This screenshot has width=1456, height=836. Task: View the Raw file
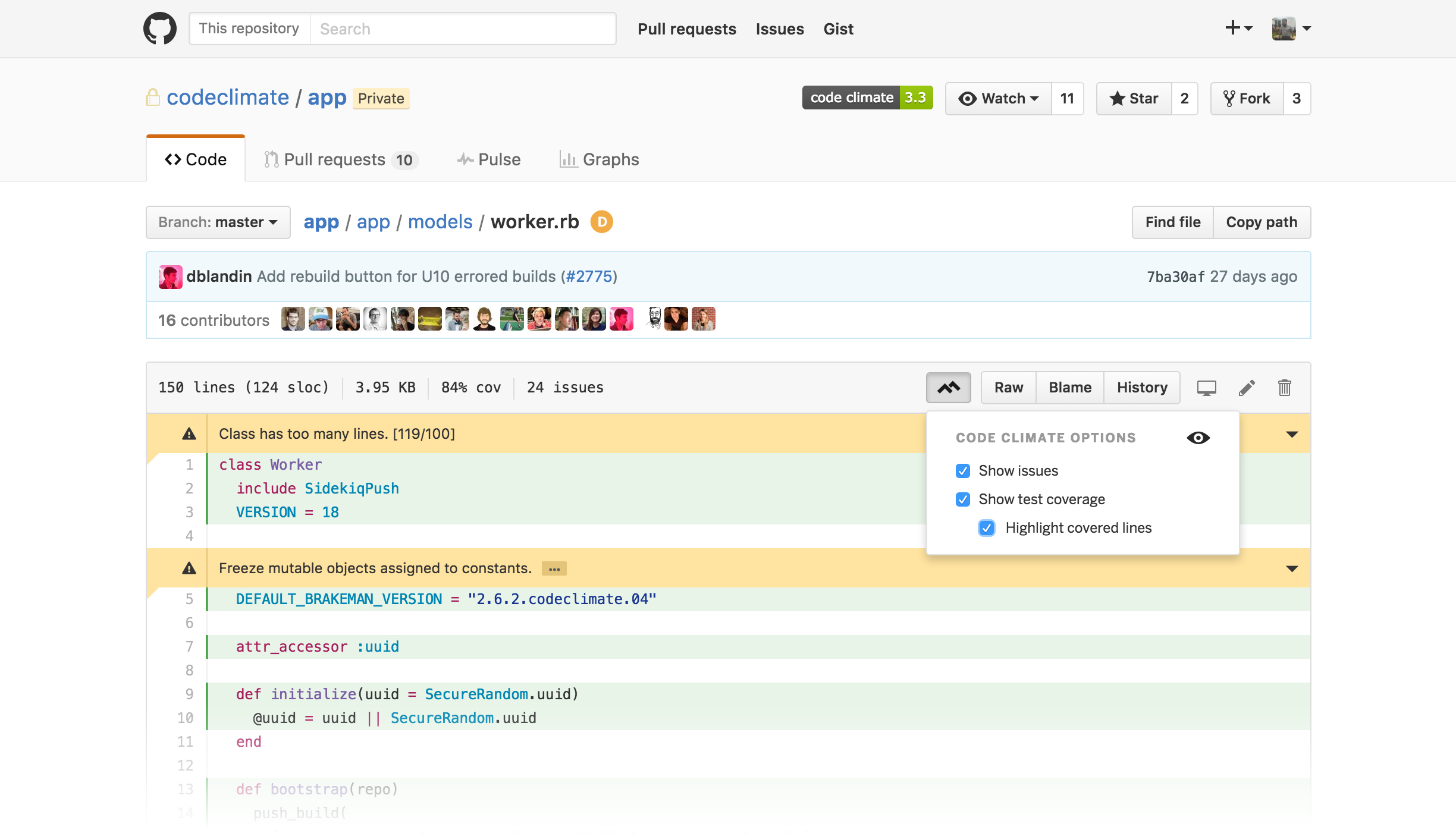1009,388
